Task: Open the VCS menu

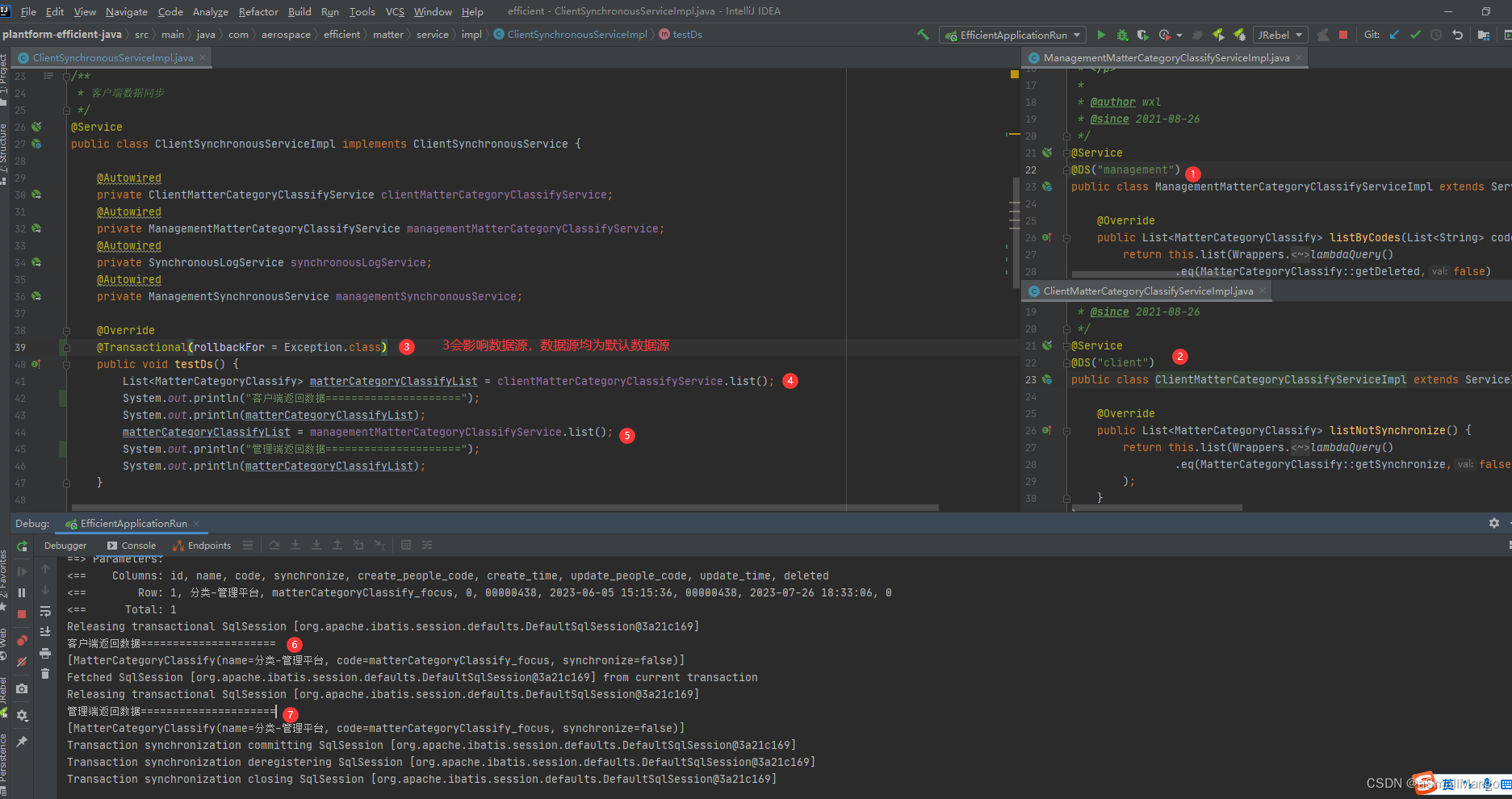Action: pos(395,11)
